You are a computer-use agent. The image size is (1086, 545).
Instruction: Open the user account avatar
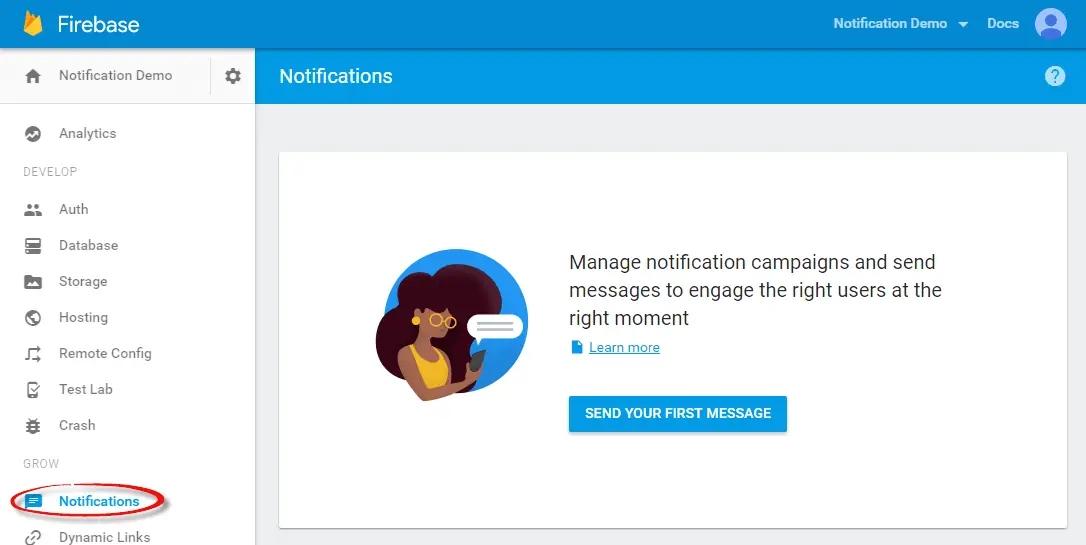[x=1051, y=23]
